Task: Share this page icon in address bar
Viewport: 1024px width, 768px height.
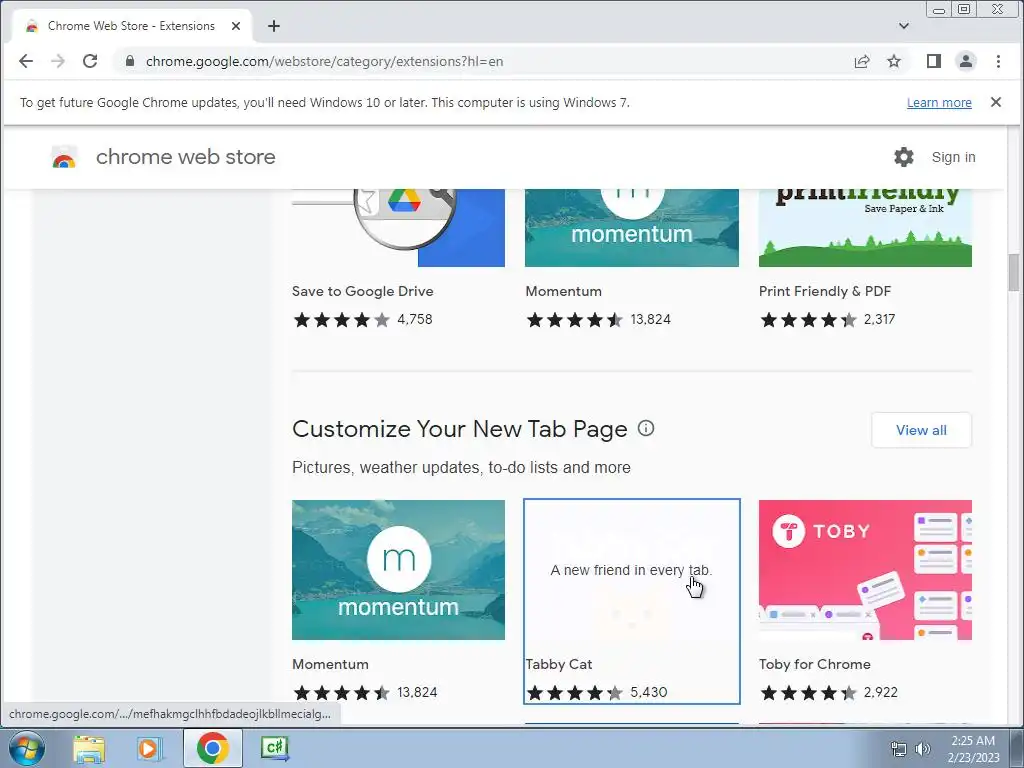Action: pyautogui.click(x=862, y=61)
